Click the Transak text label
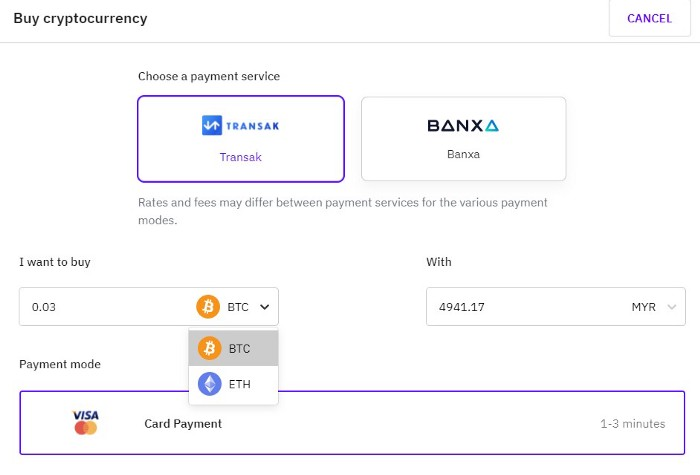 [x=241, y=157]
